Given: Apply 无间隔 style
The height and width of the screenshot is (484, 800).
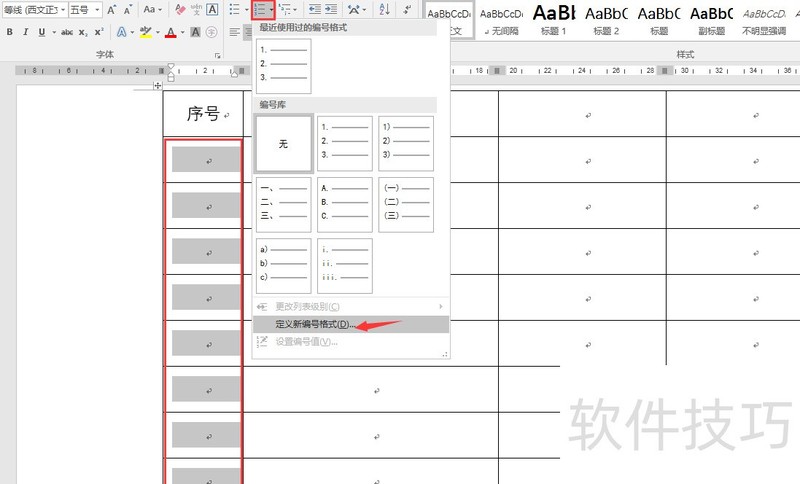Looking at the screenshot, I should click(502, 20).
